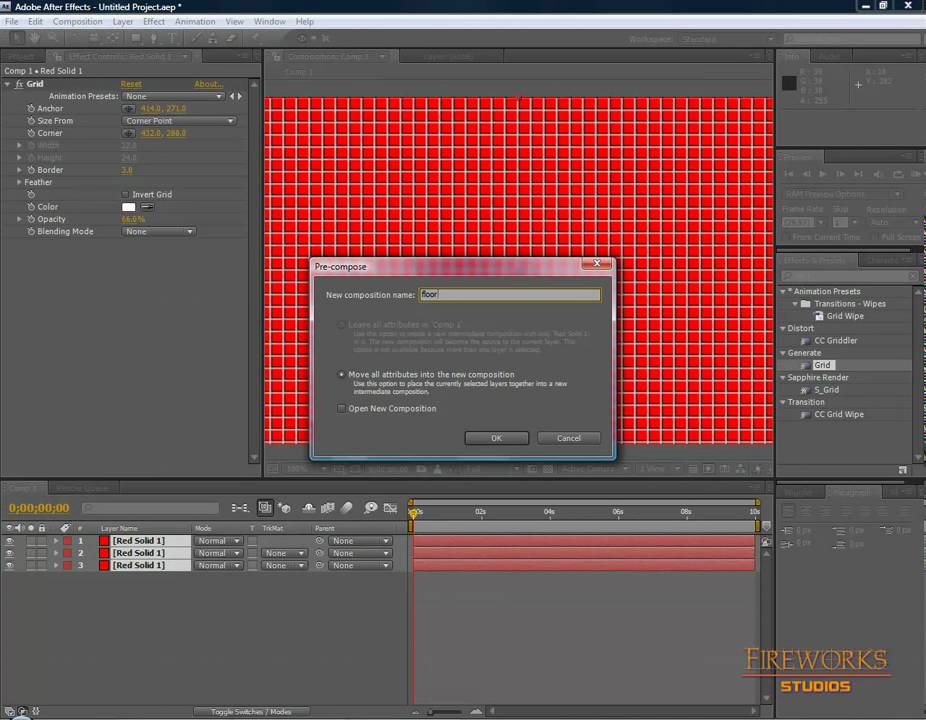Toggle the Opacity stopwatch icon
926x720 pixels.
[31, 219]
